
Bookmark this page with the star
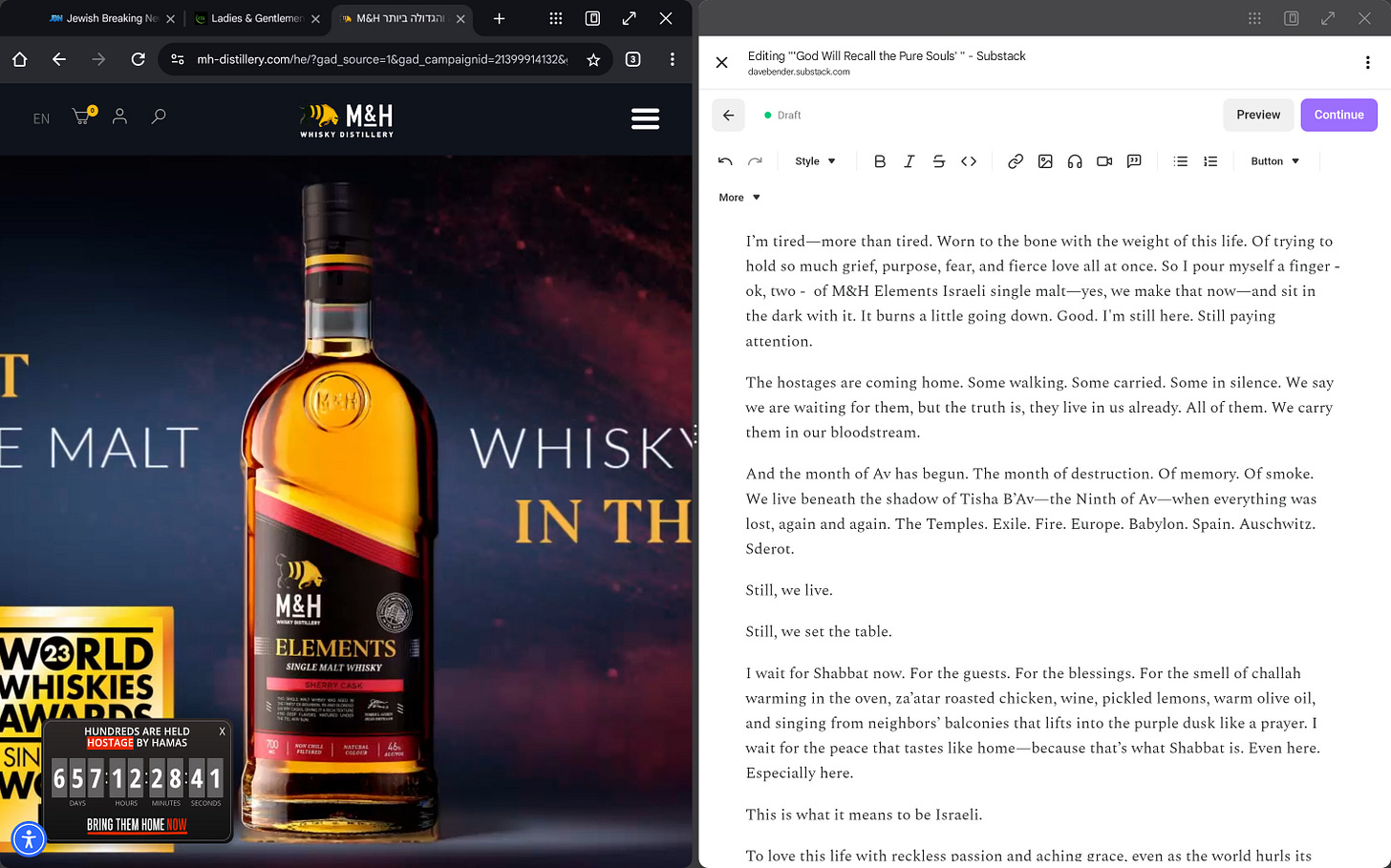click(593, 59)
